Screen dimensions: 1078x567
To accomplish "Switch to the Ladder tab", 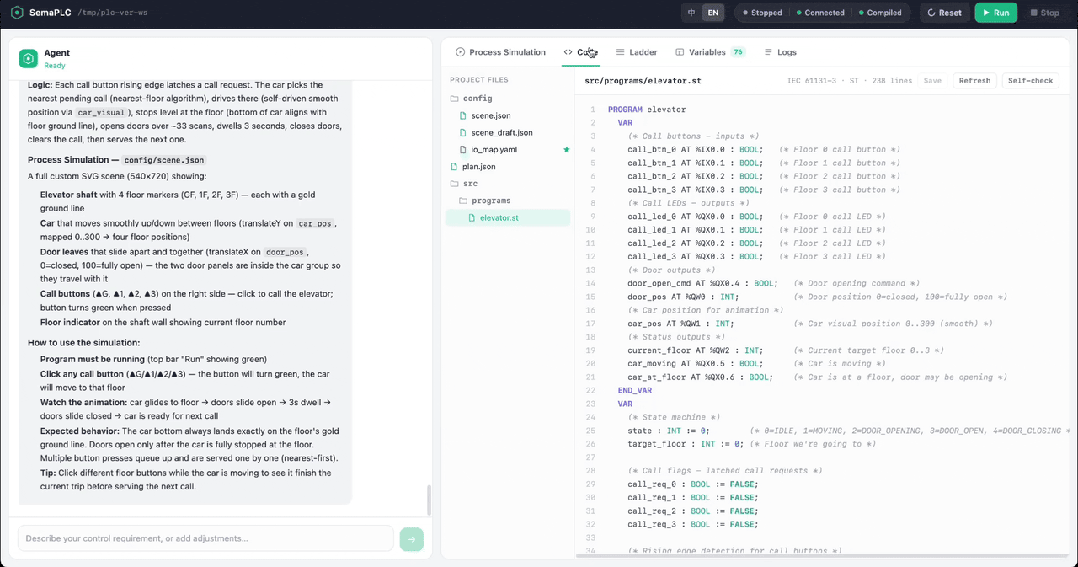I will pyautogui.click(x=636, y=52).
